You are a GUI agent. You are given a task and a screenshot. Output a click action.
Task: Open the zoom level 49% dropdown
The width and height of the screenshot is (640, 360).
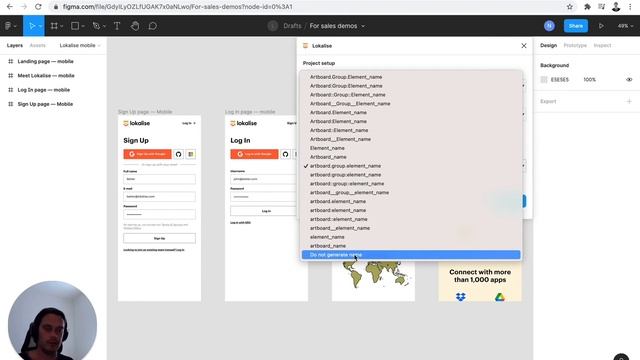click(x=625, y=26)
